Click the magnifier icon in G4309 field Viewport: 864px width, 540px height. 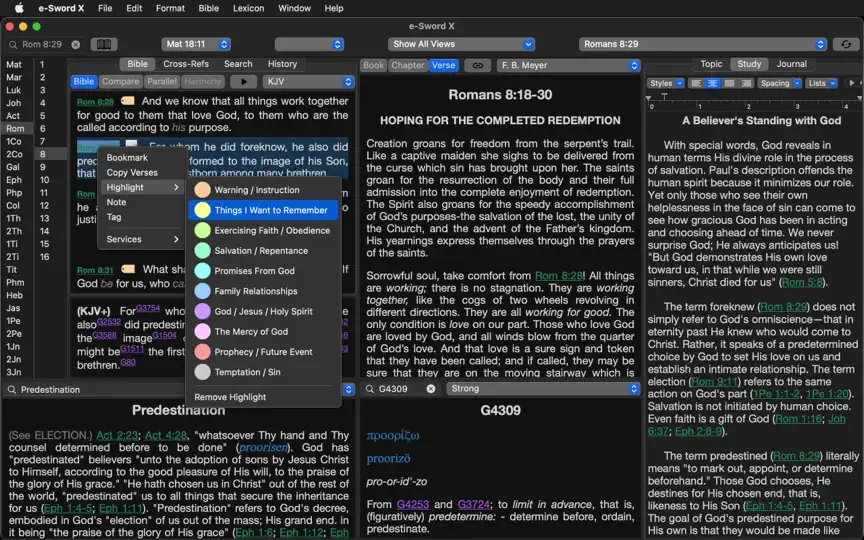[370, 389]
